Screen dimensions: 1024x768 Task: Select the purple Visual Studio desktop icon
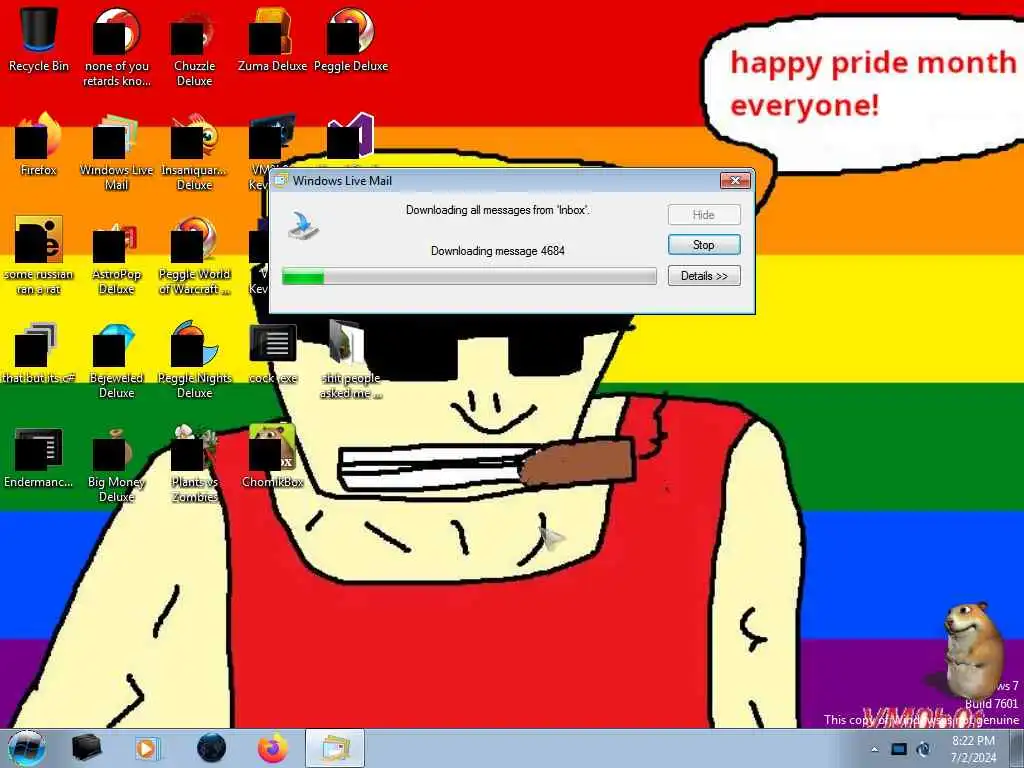pyautogui.click(x=351, y=136)
